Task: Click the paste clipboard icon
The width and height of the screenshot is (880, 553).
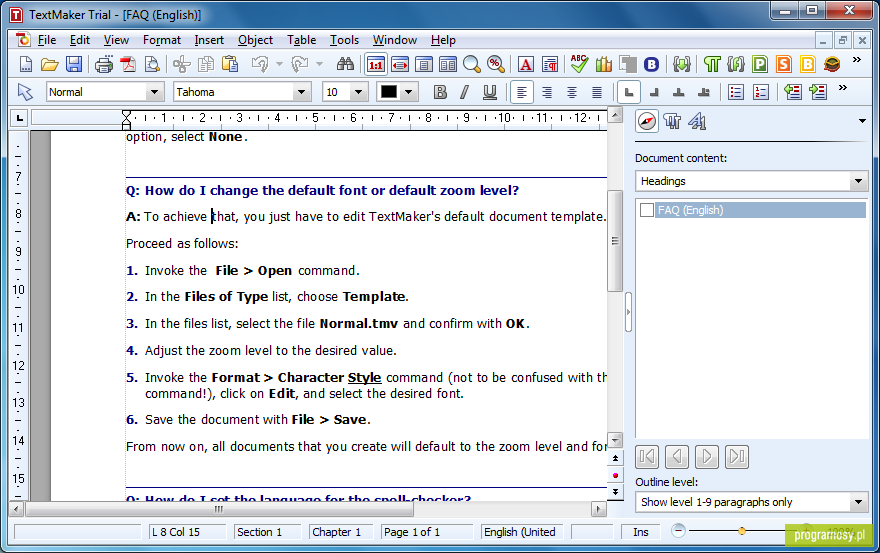Action: 230,64
